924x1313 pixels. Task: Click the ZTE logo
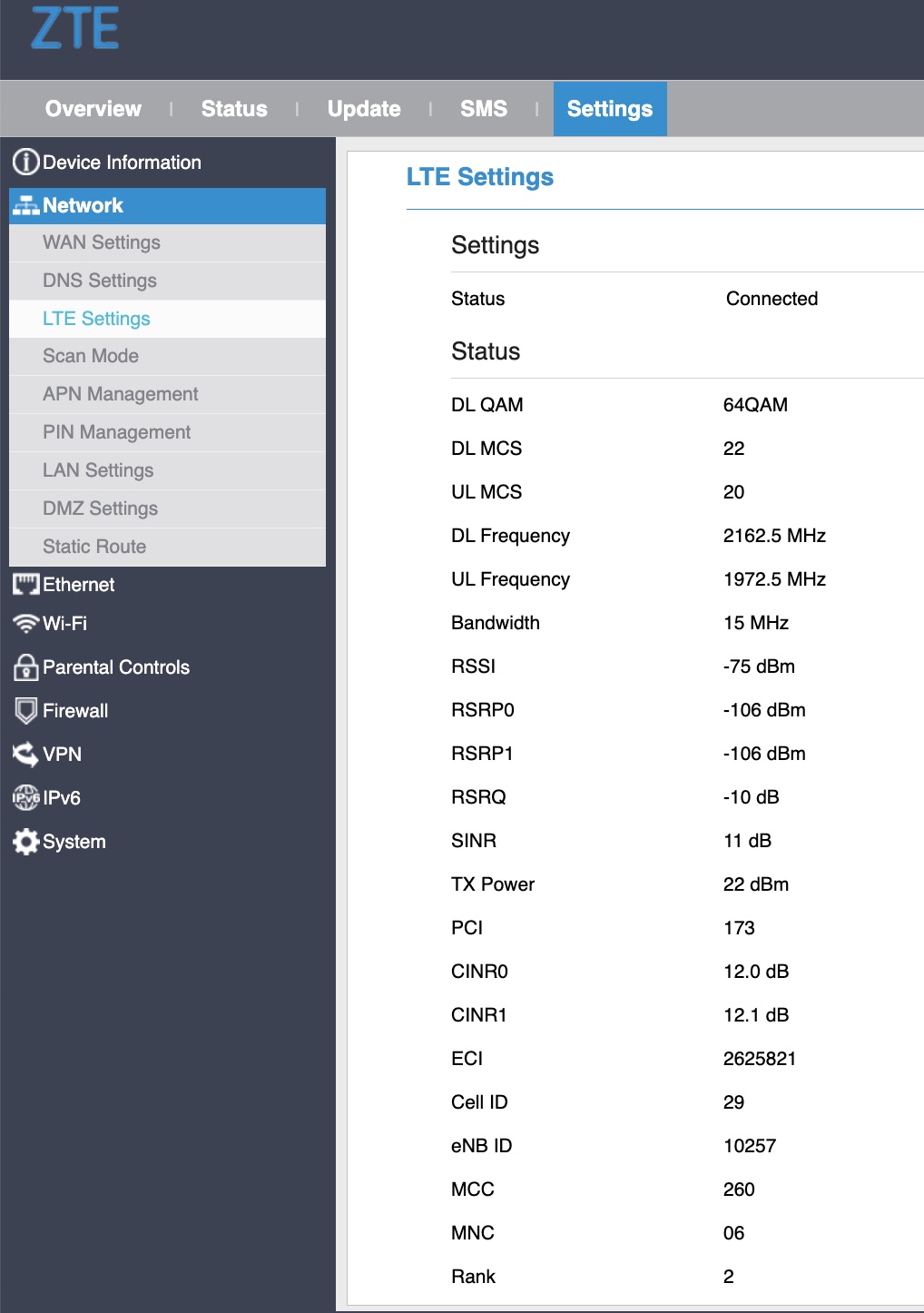pos(75,29)
